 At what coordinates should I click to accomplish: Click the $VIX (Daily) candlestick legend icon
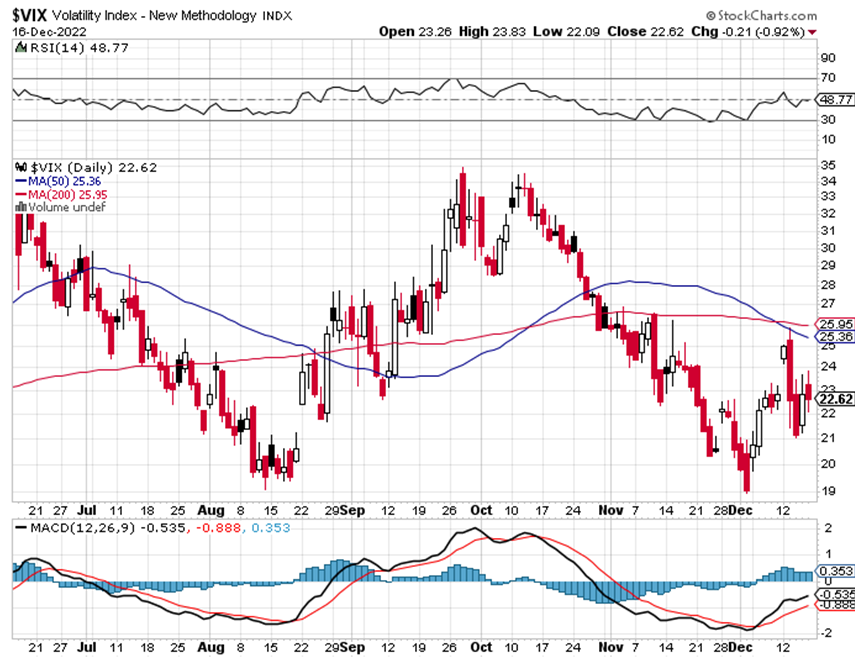pyautogui.click(x=17, y=169)
